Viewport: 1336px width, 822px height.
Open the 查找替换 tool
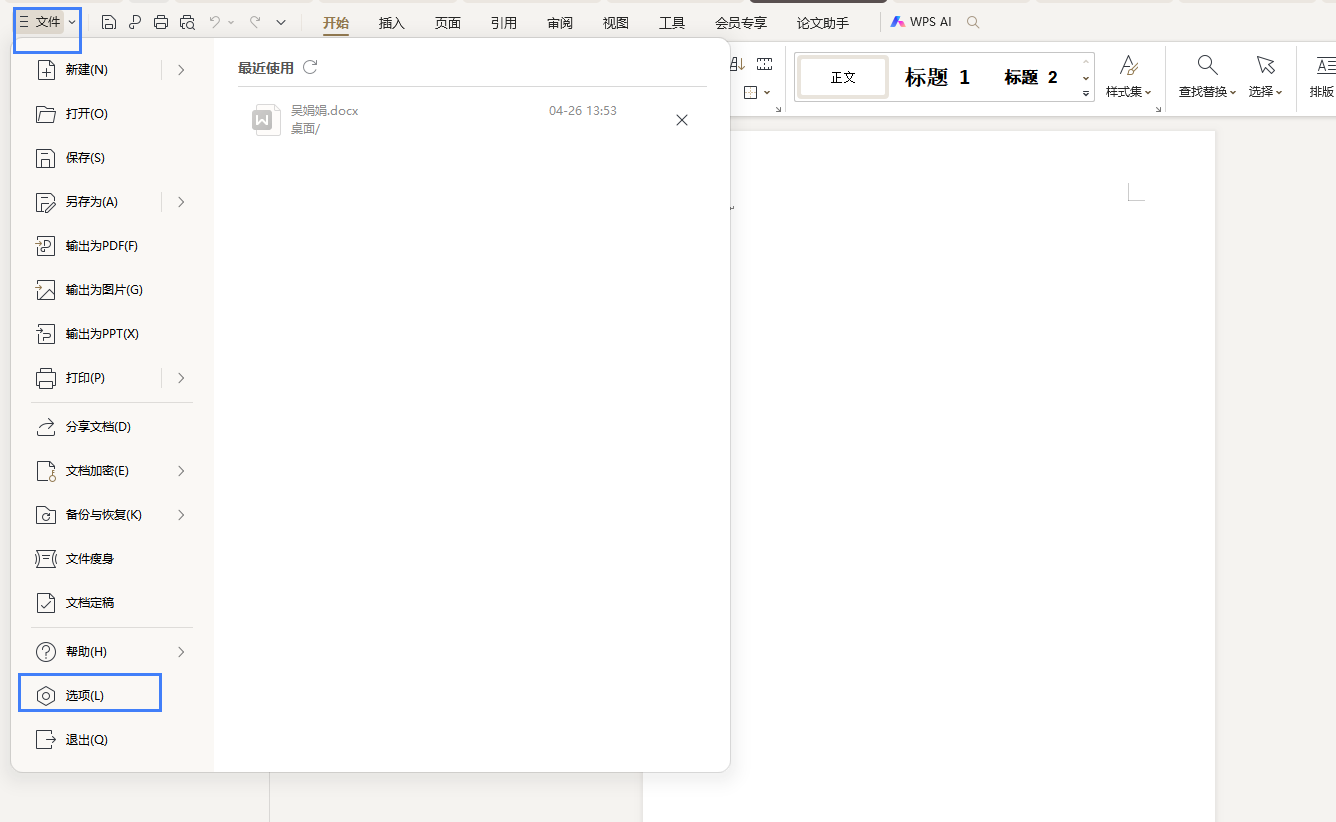[1208, 77]
